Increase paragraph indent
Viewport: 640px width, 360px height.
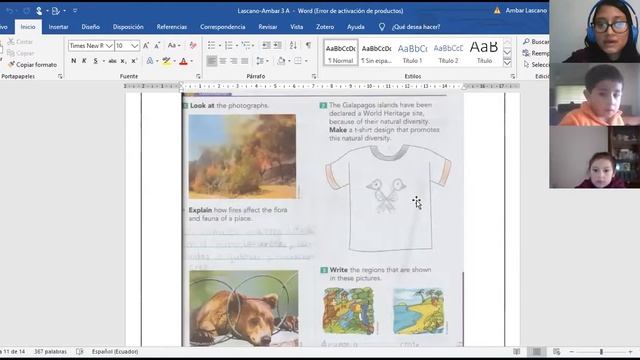click(278, 45)
